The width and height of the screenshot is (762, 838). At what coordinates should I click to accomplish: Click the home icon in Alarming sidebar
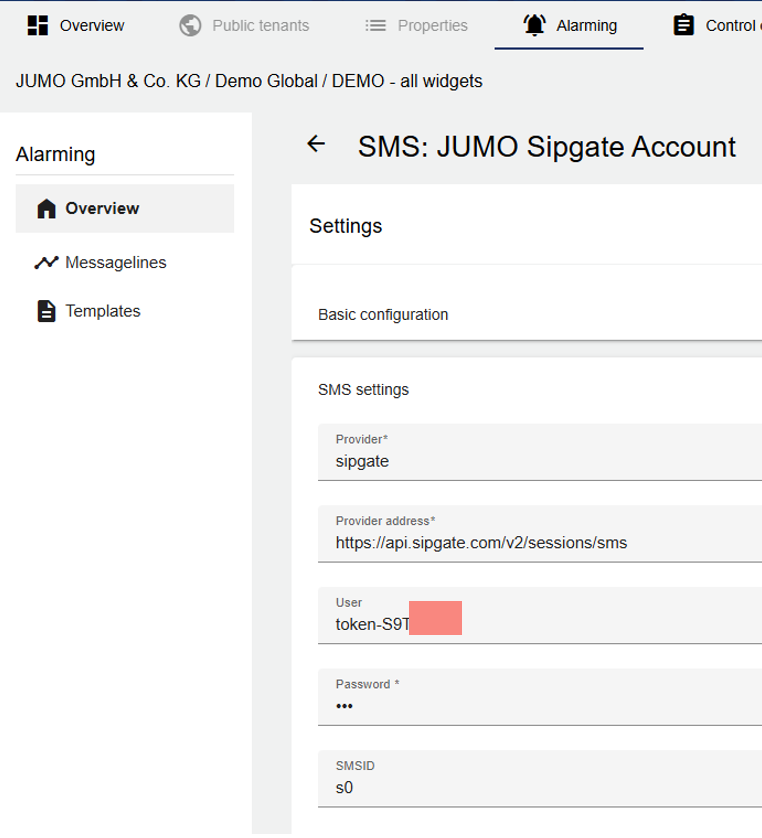[x=46, y=209]
